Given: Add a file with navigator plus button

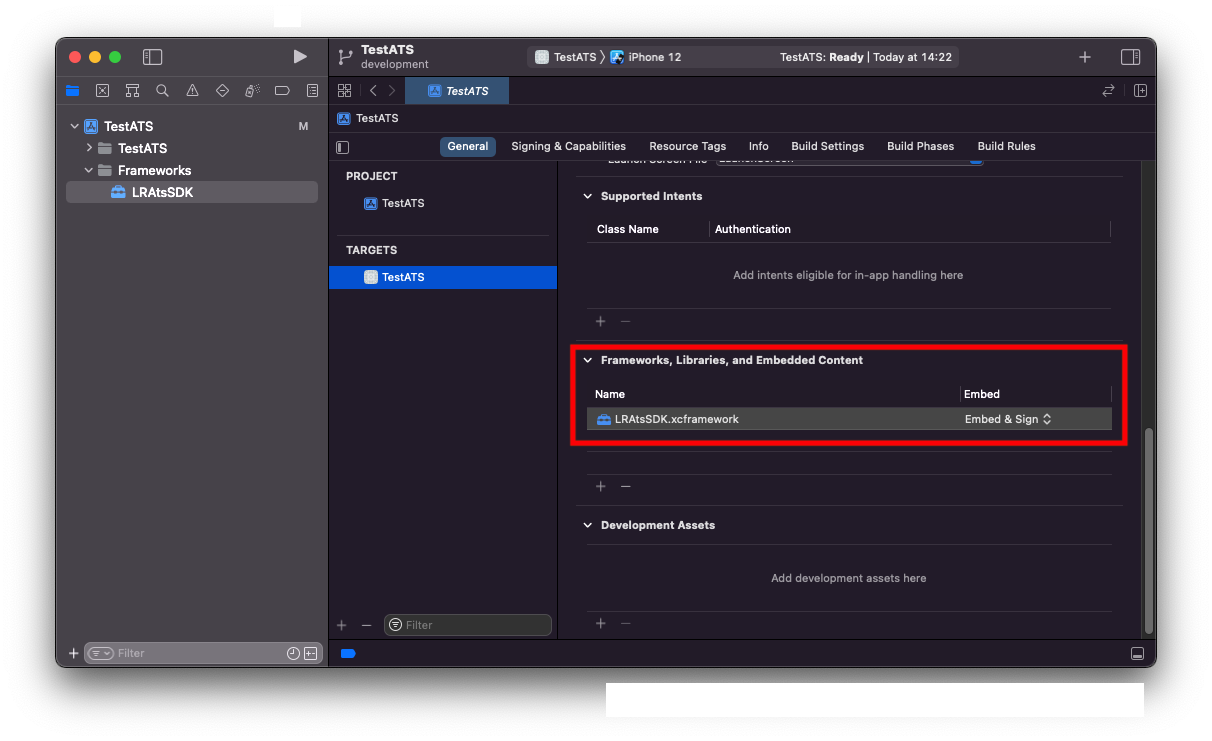Looking at the screenshot, I should pos(73,653).
